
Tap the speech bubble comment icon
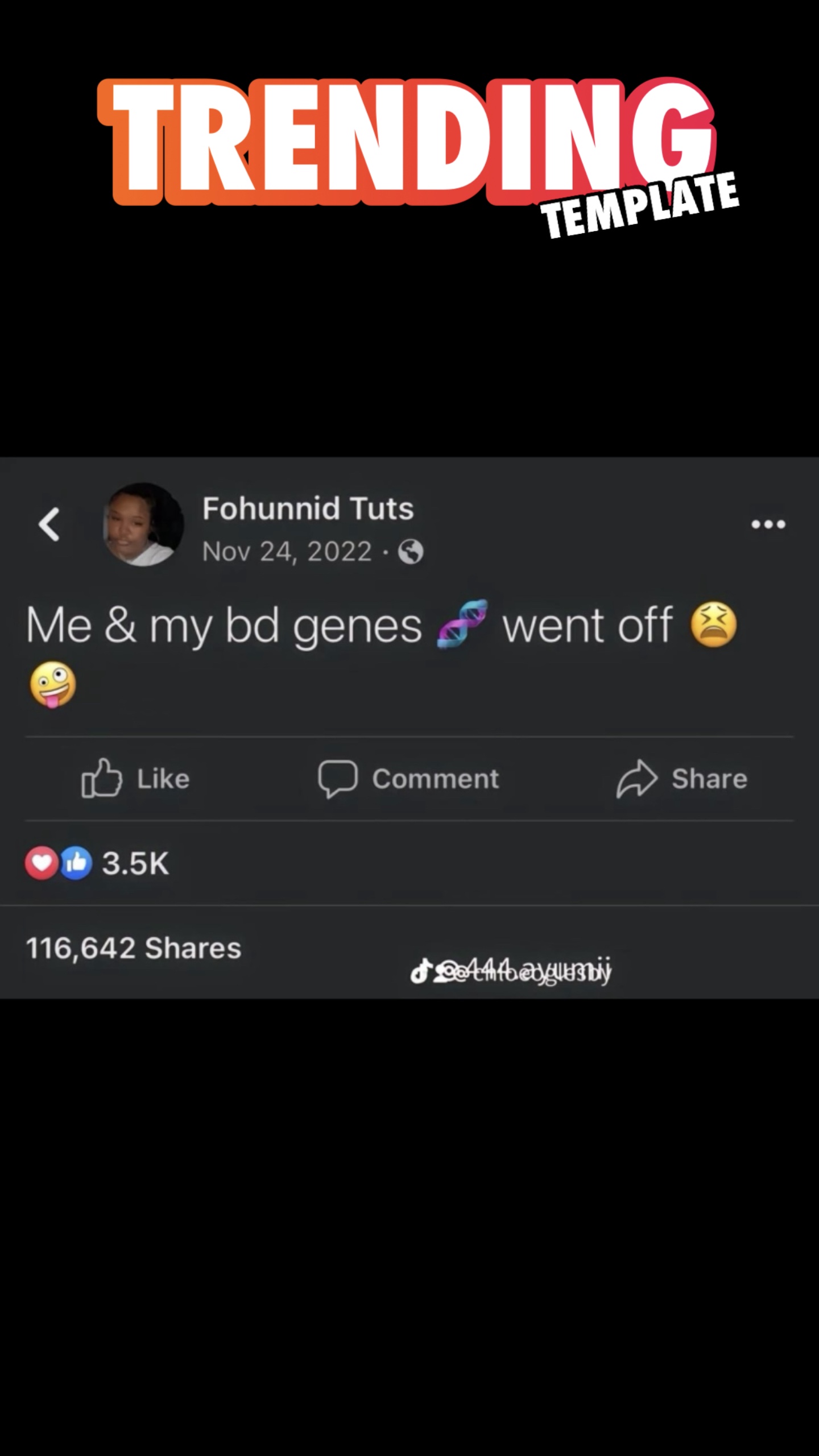pyautogui.click(x=338, y=779)
